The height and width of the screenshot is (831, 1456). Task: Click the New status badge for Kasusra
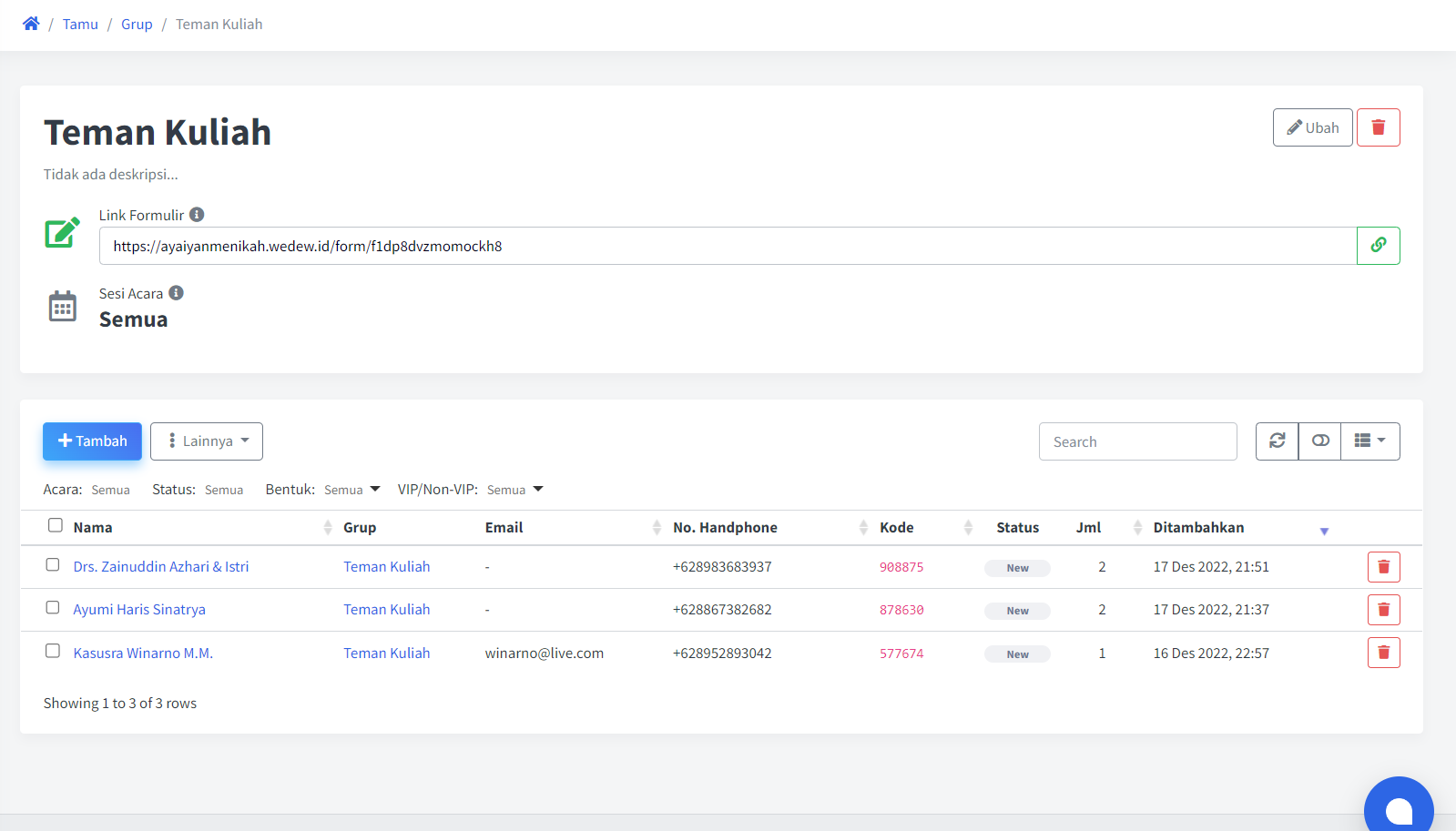[1017, 654]
